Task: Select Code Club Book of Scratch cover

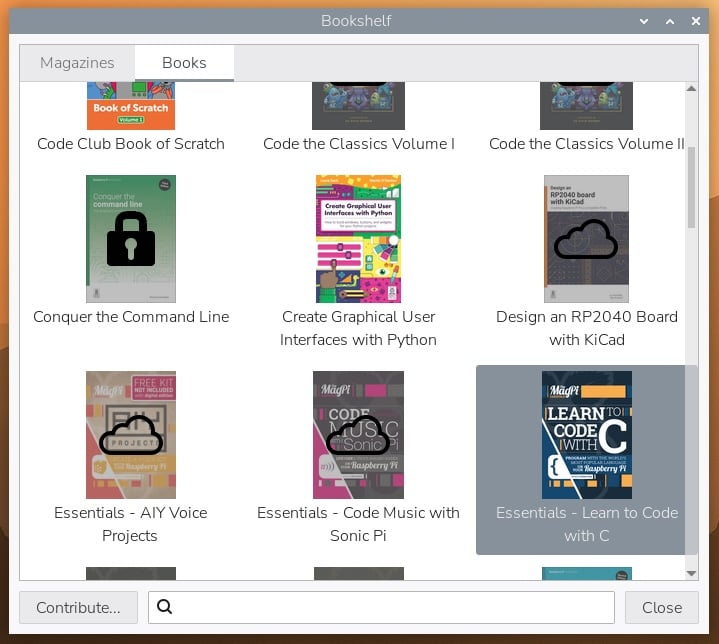Action: (130, 106)
